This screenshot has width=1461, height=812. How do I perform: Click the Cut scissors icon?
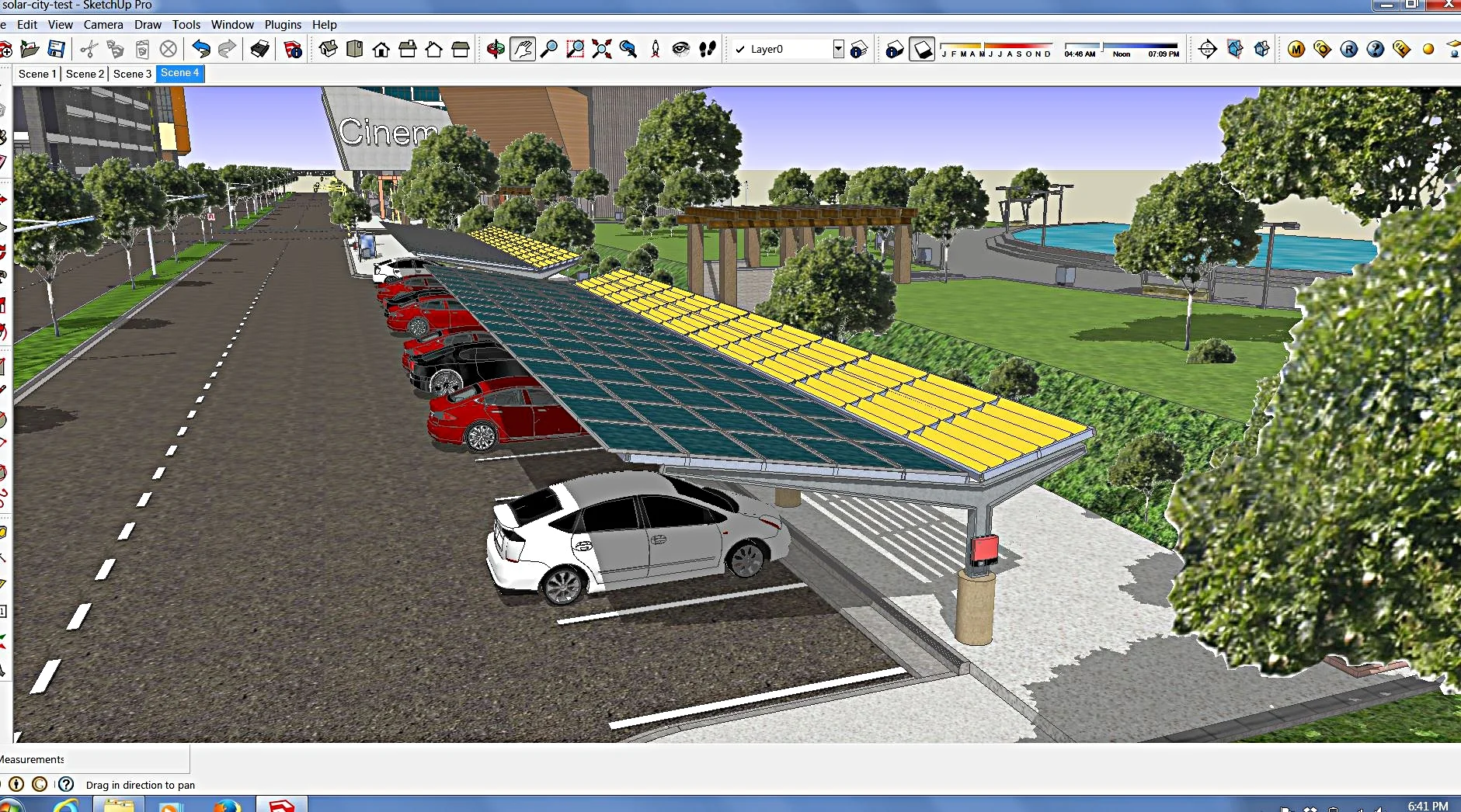[x=89, y=49]
